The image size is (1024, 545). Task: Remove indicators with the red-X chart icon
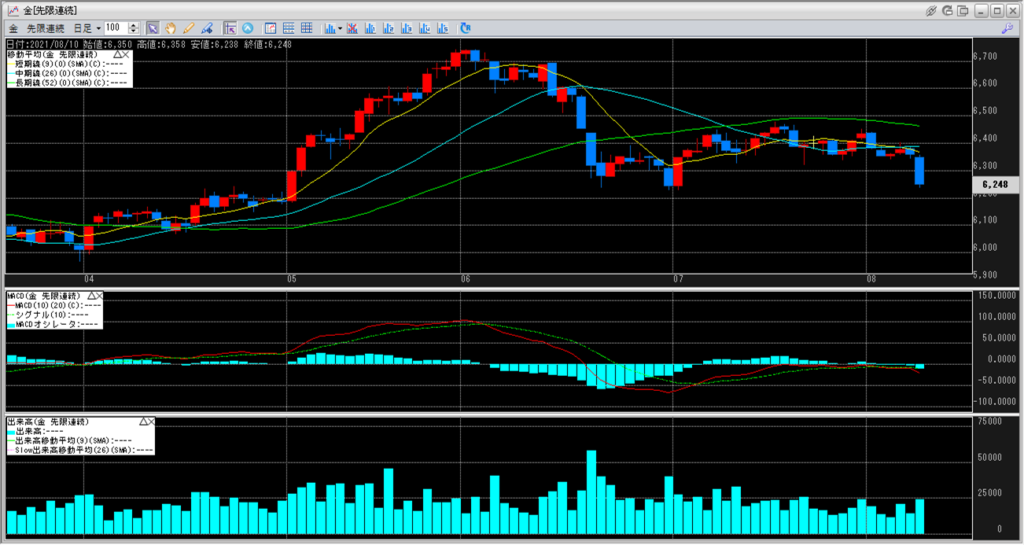[x=352, y=28]
